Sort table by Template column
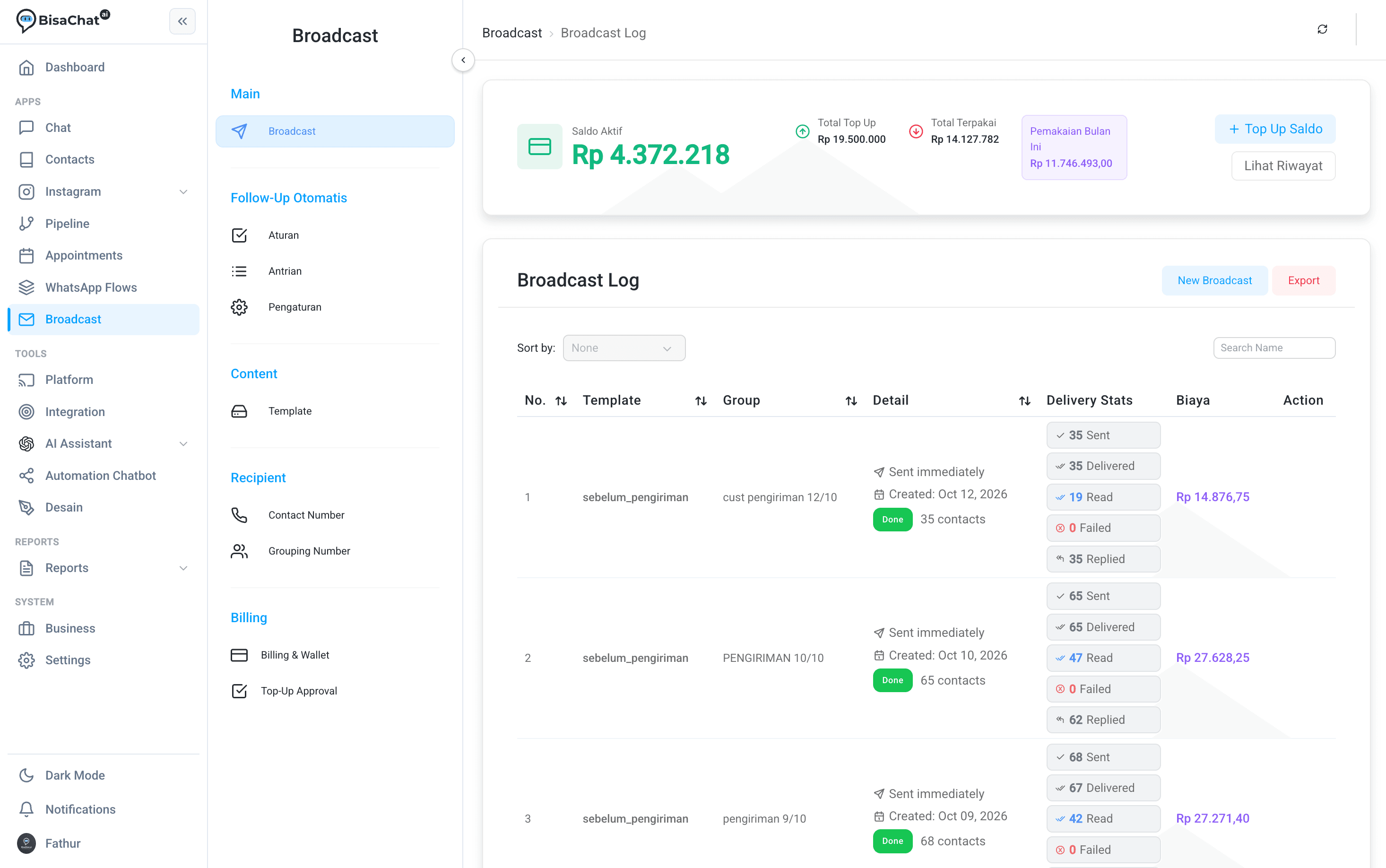The width and height of the screenshot is (1386, 868). (x=701, y=401)
